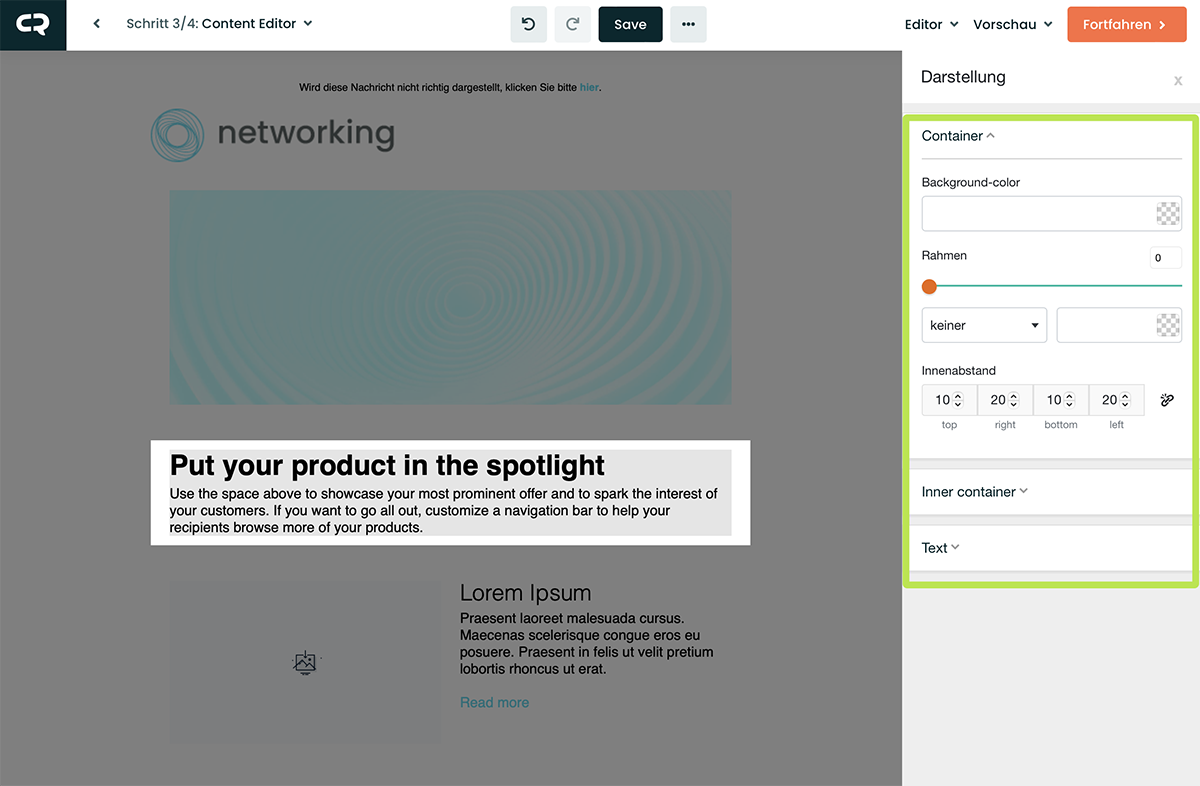The image size is (1200, 786).
Task: Click the Background-color swatch
Action: pos(1167,214)
